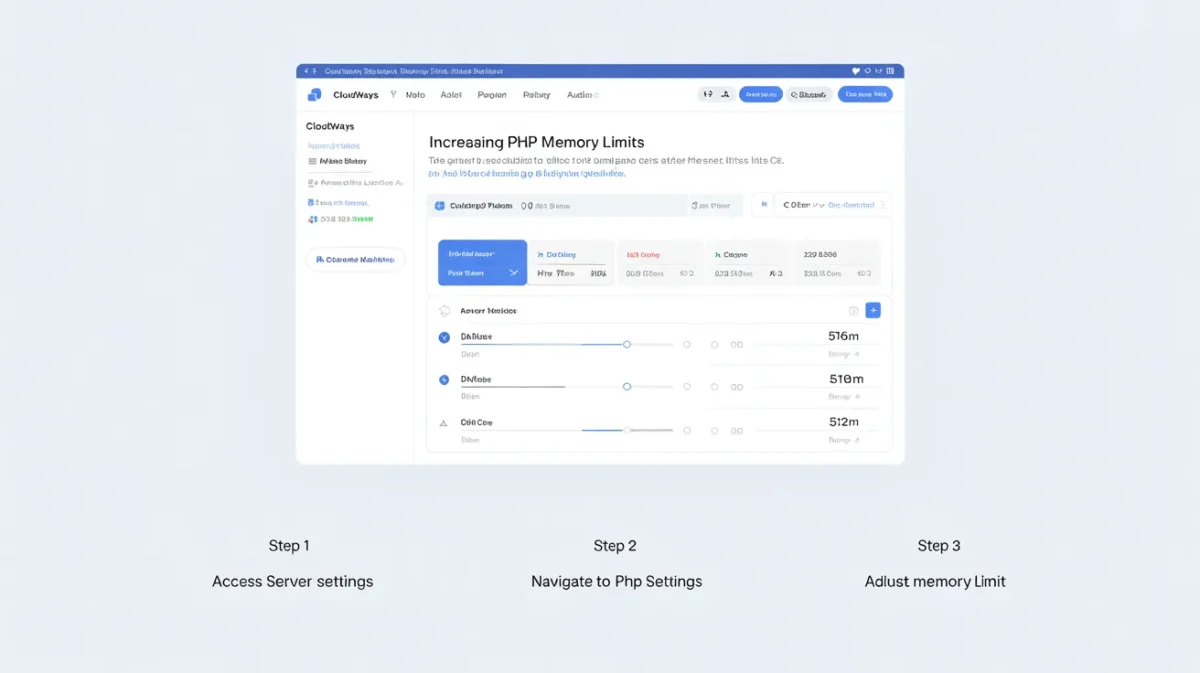This screenshot has height=673, width=1200.
Task: Open the Melo navigation item
Action: [x=415, y=95]
